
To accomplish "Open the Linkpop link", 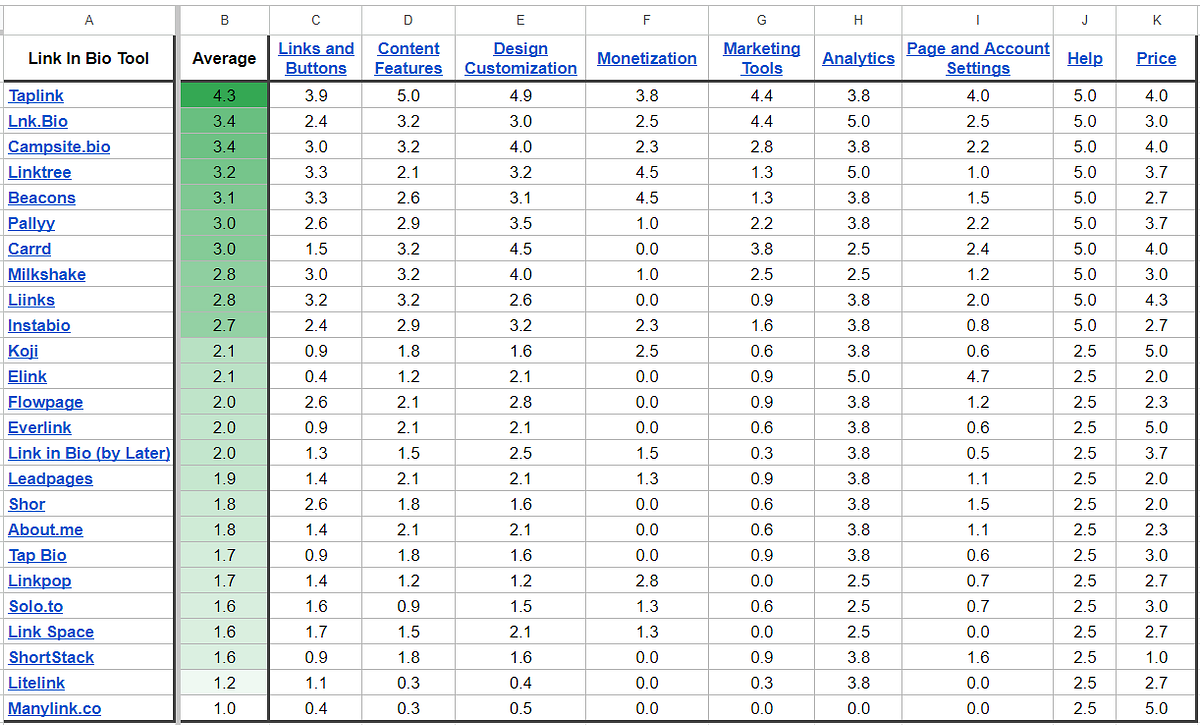I will point(40,580).
